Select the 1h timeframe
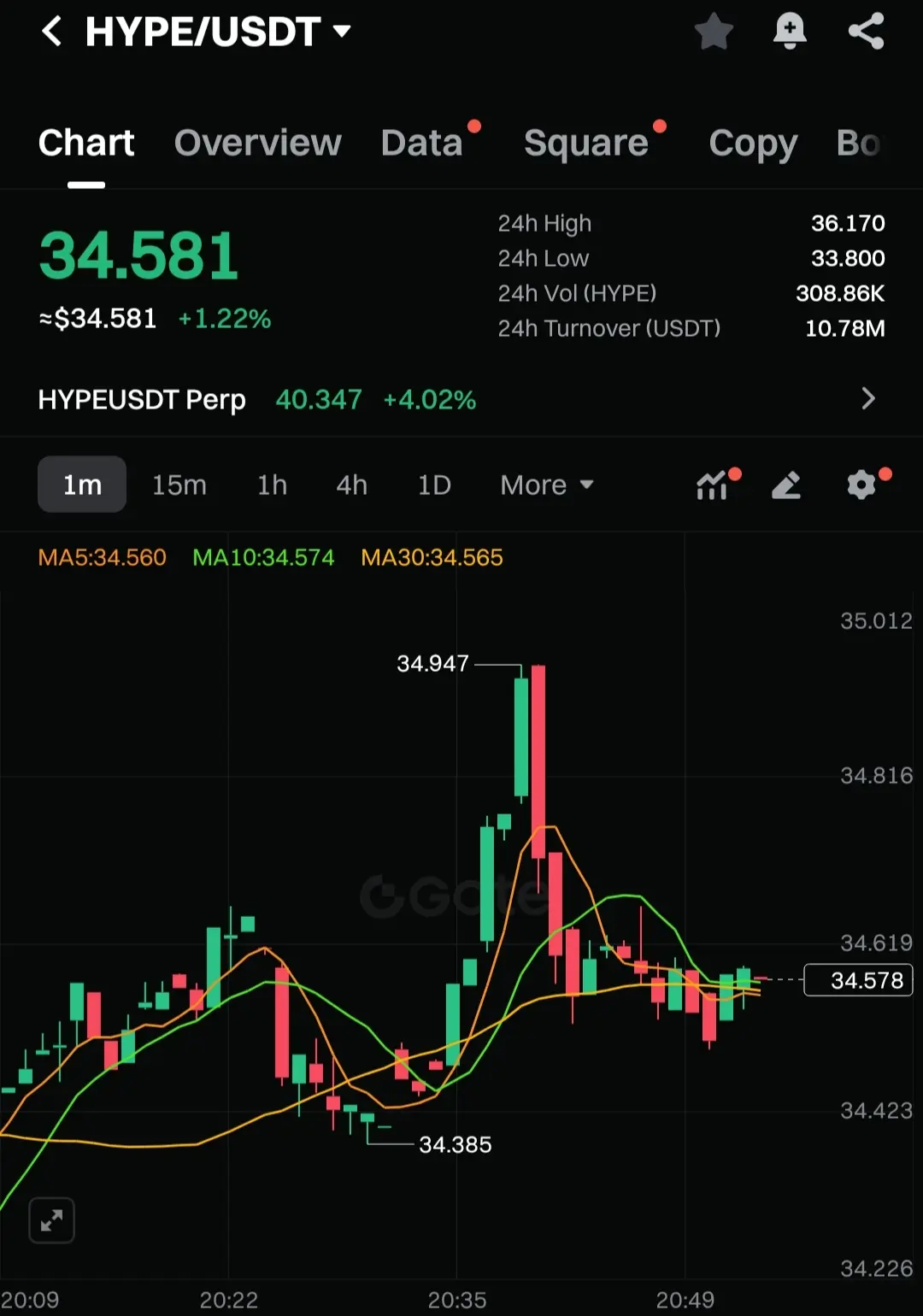This screenshot has width=923, height=1316. click(273, 485)
